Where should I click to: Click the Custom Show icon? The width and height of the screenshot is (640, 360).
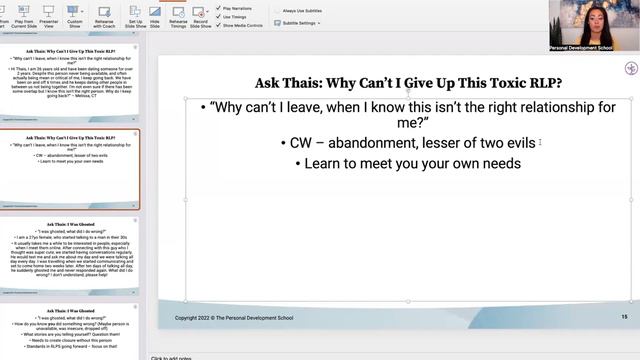pos(73,11)
